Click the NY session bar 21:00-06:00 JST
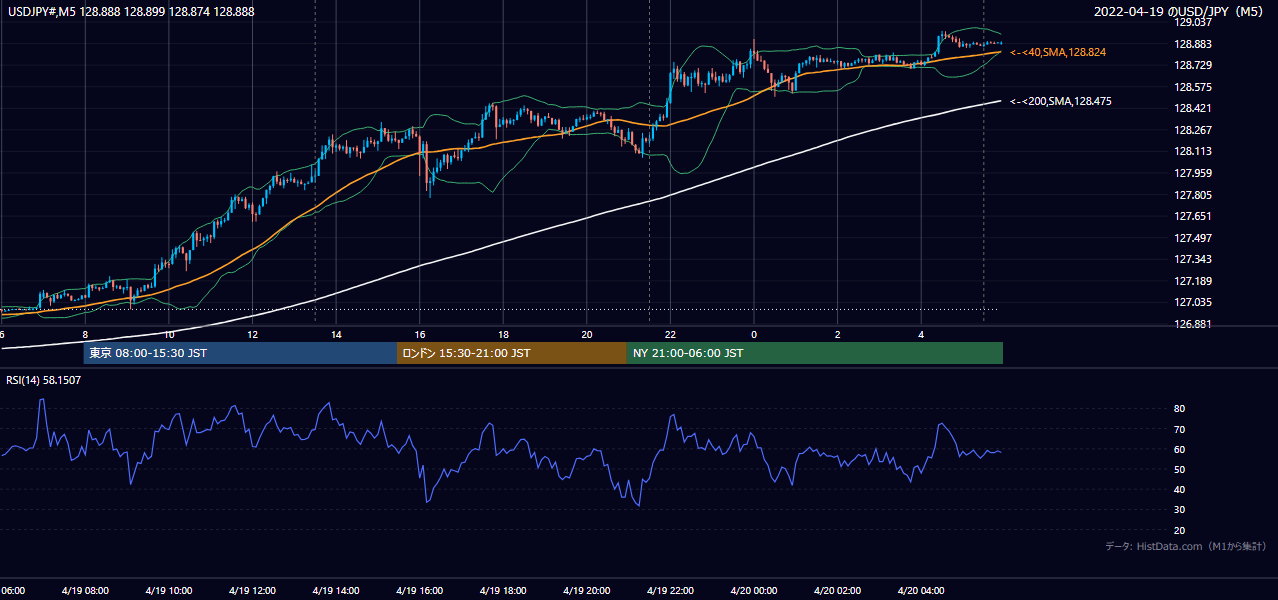 pos(815,353)
